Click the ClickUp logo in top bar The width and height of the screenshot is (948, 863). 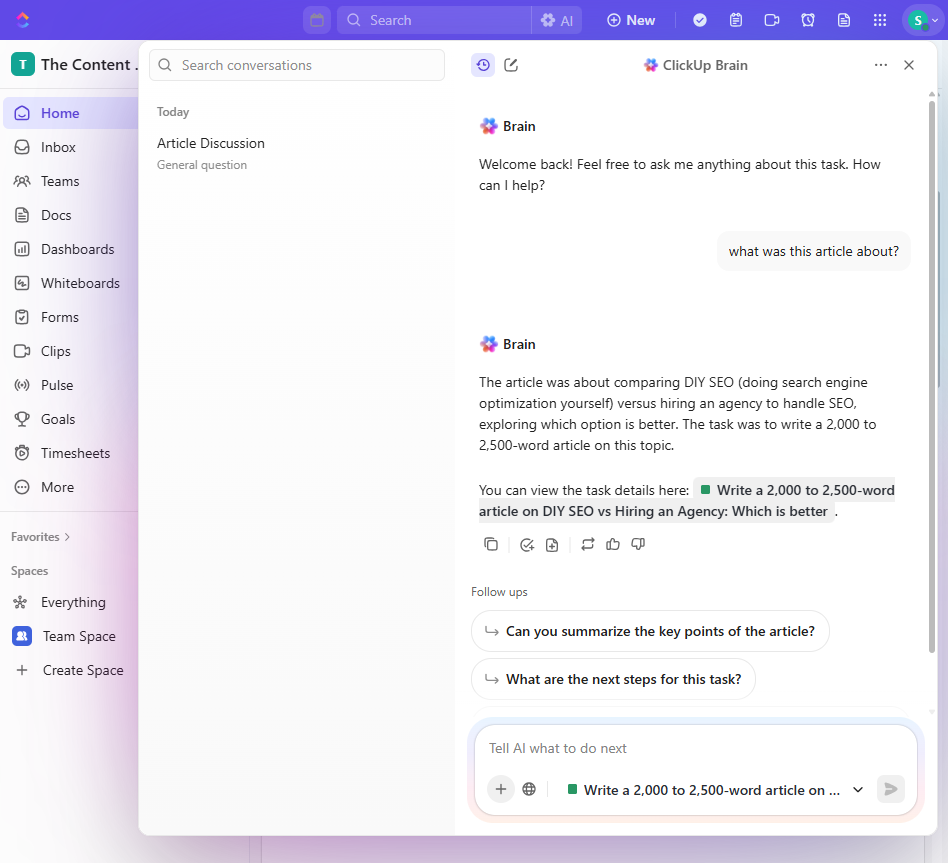(22, 20)
